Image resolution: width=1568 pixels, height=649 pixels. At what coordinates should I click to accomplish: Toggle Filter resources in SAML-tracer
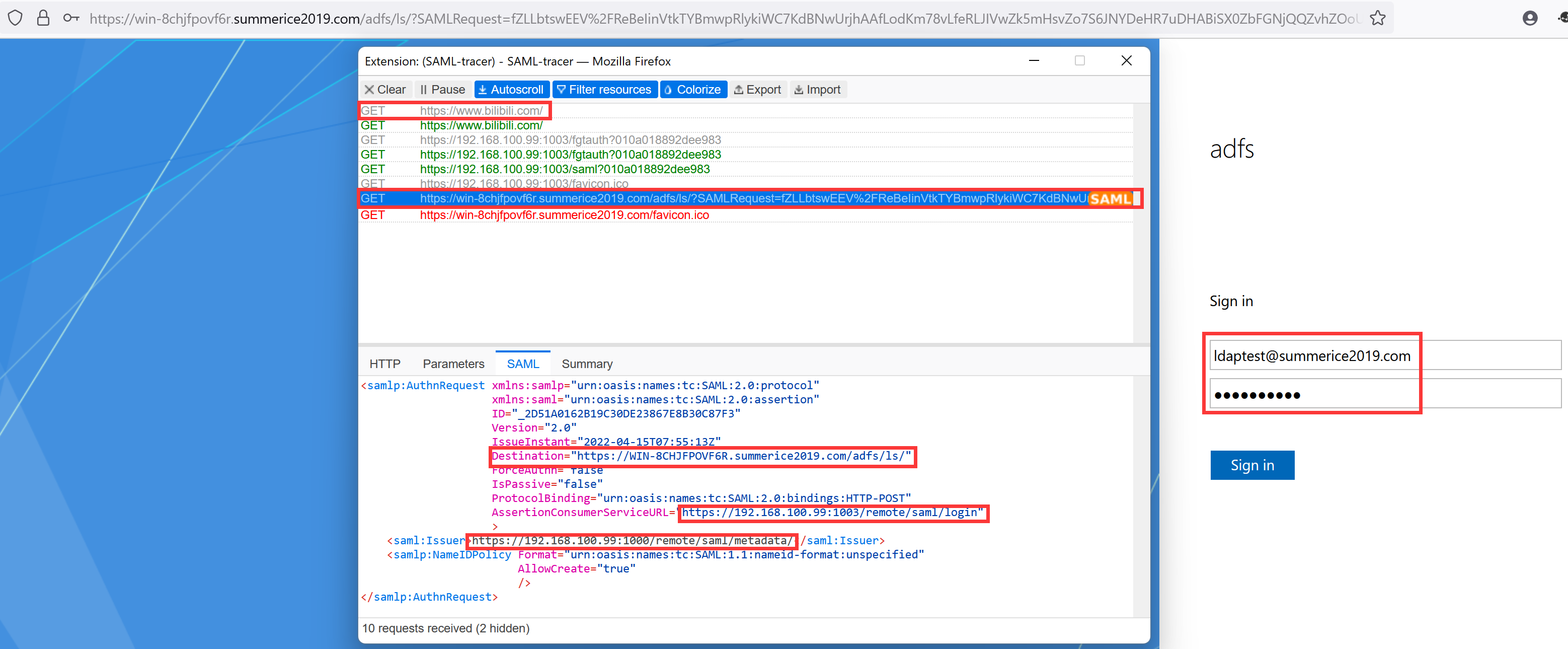coord(604,90)
